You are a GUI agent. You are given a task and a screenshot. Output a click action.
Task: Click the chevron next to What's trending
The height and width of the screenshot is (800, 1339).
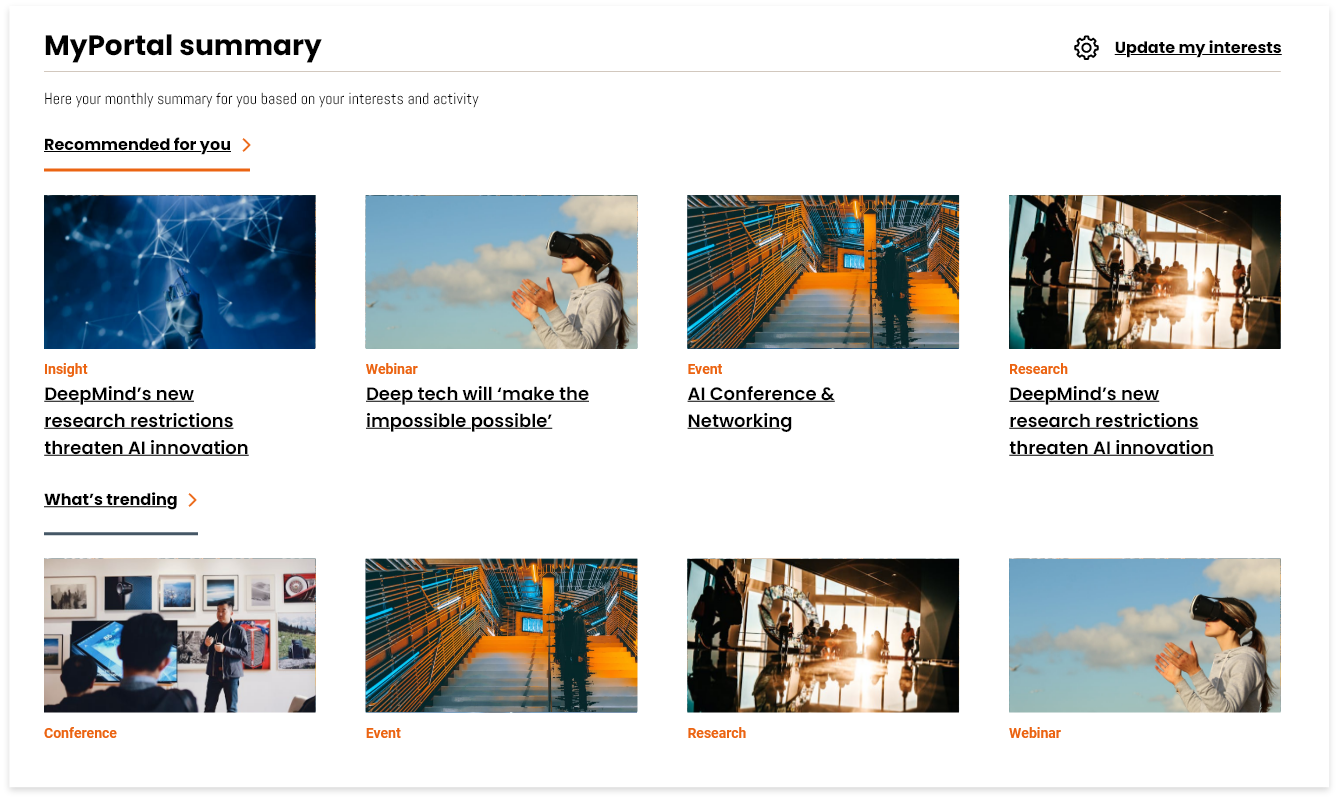(192, 499)
